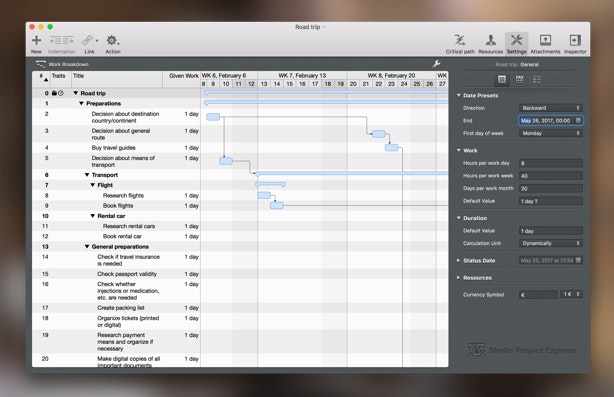Select the Book flights task row

click(116, 206)
